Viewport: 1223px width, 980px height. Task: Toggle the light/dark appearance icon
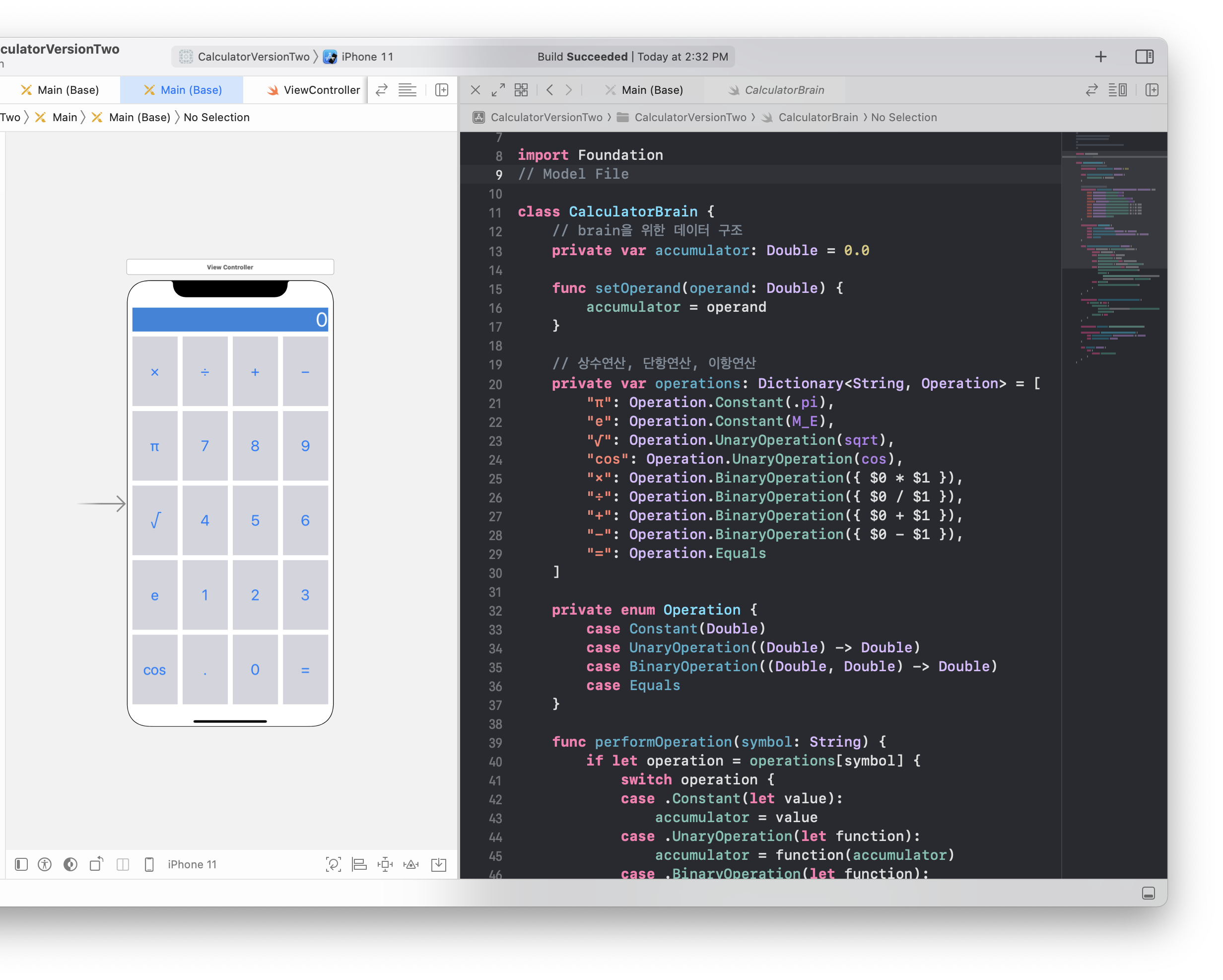click(70, 864)
